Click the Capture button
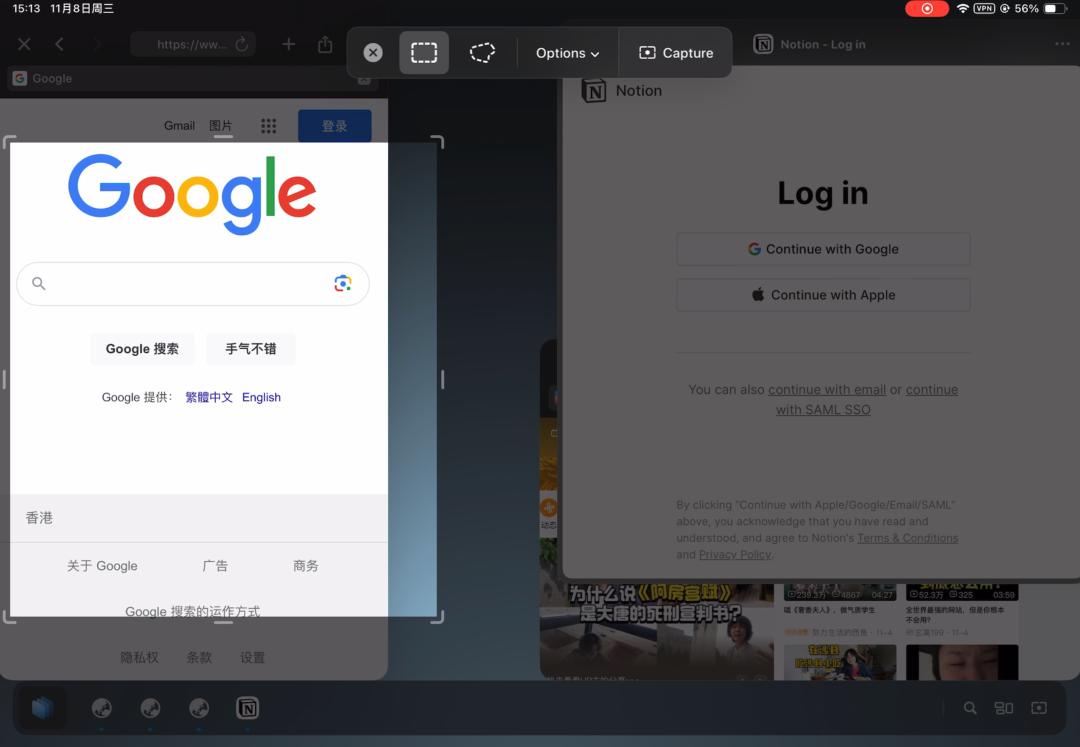The image size is (1080, 747). coord(676,53)
